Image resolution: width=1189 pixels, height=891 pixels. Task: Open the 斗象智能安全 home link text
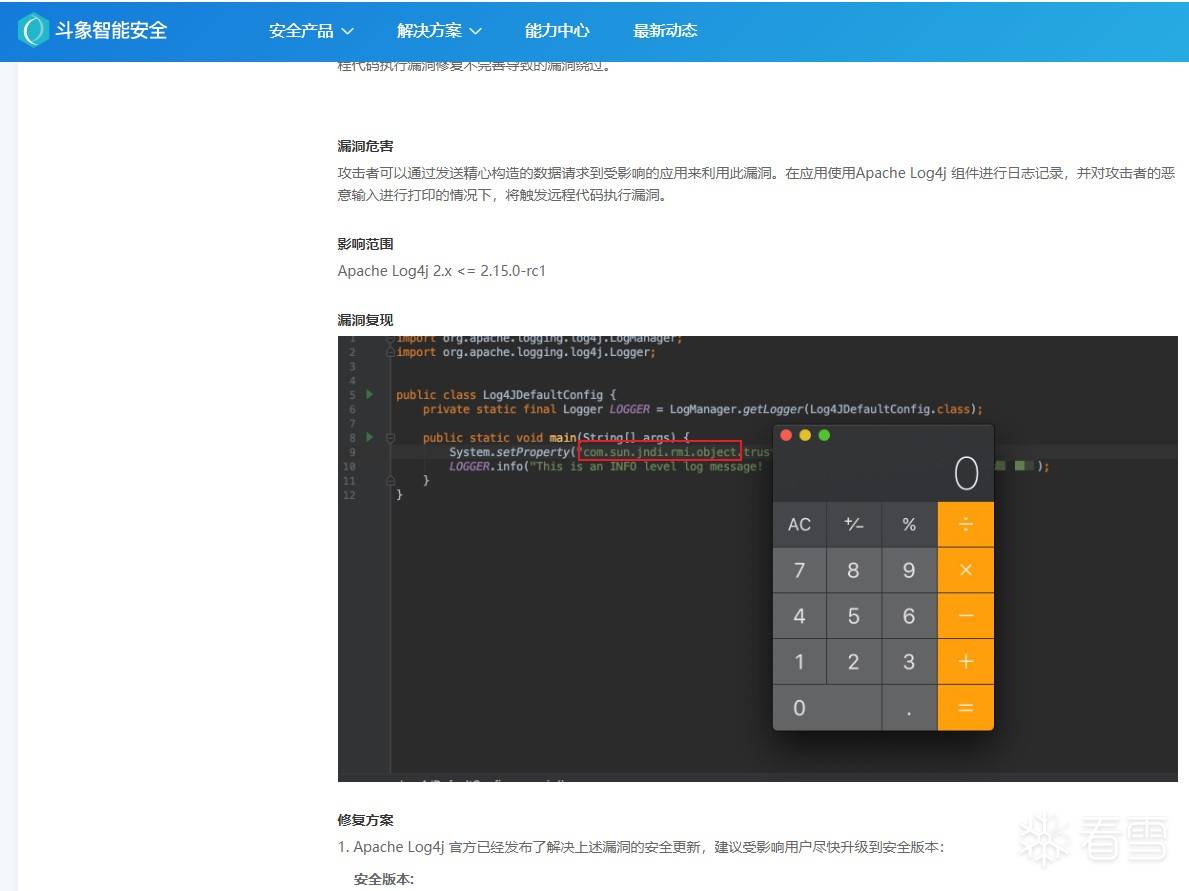coord(111,30)
